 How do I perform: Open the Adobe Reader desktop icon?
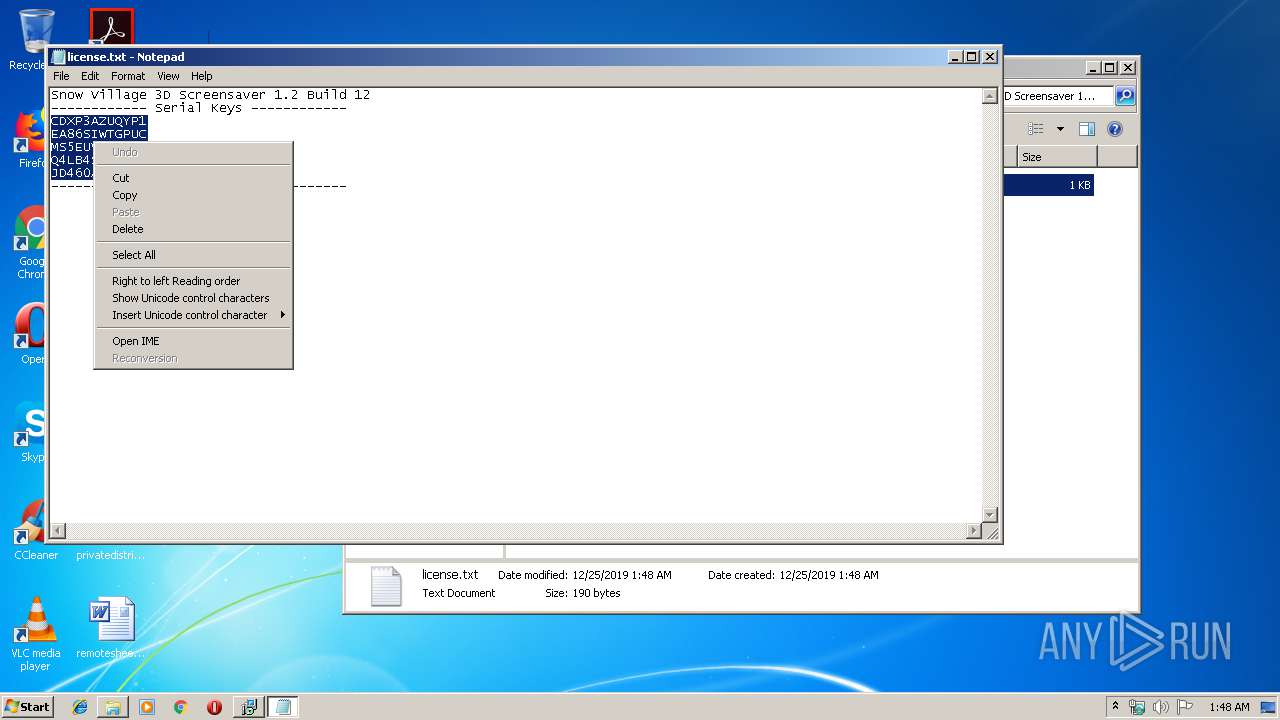click(111, 28)
